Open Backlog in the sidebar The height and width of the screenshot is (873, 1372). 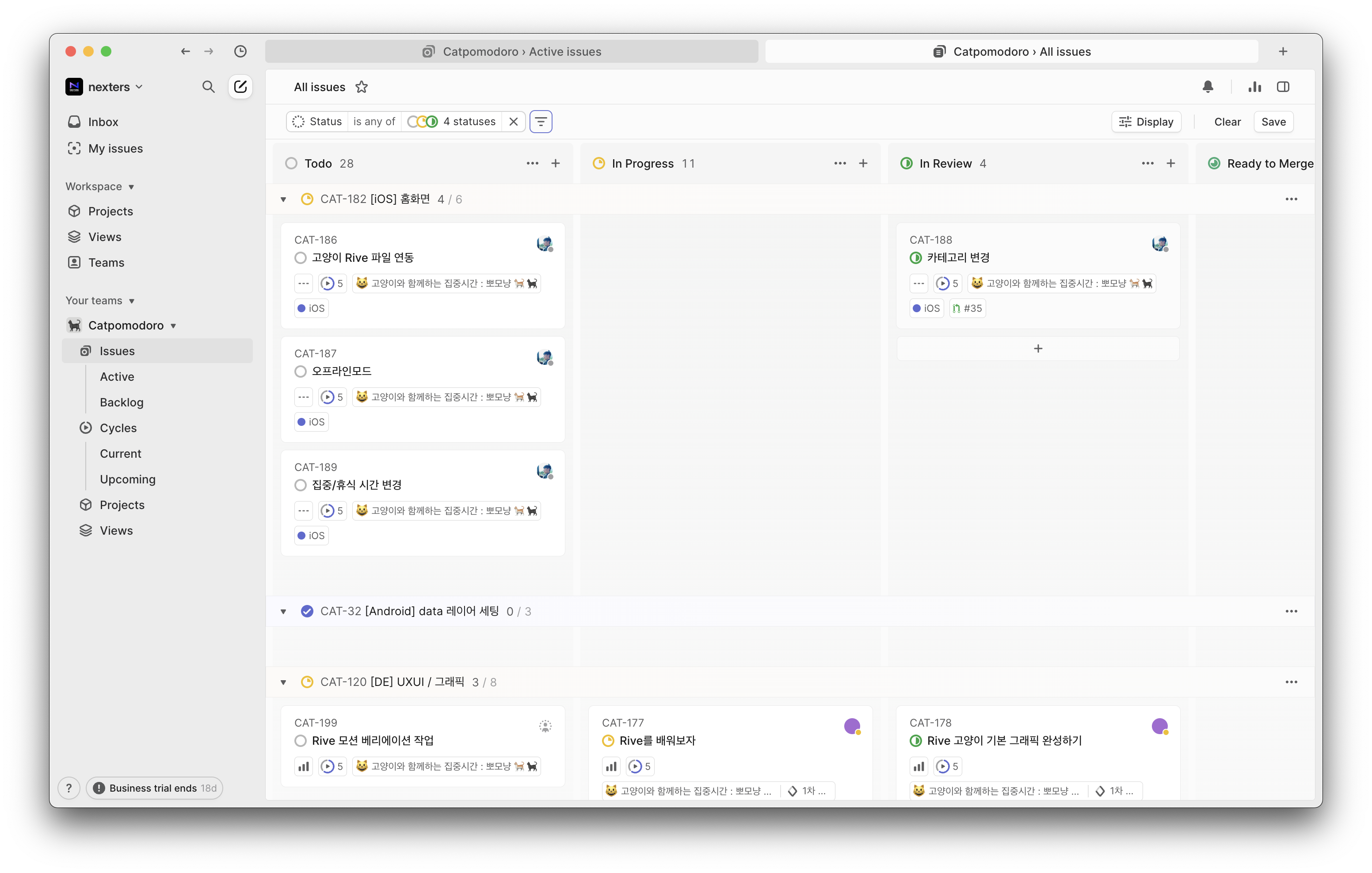click(x=122, y=402)
